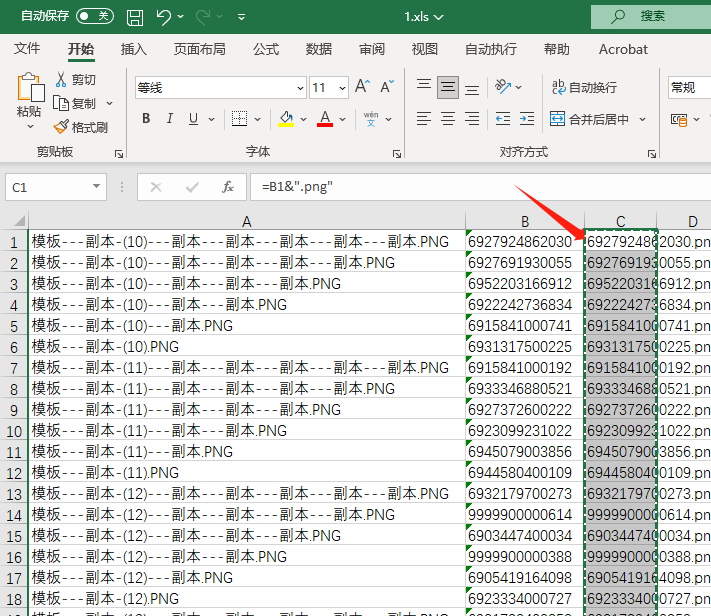This screenshot has height=616, width=711.
Task: Switch to the 公式 tab
Action: click(x=266, y=49)
